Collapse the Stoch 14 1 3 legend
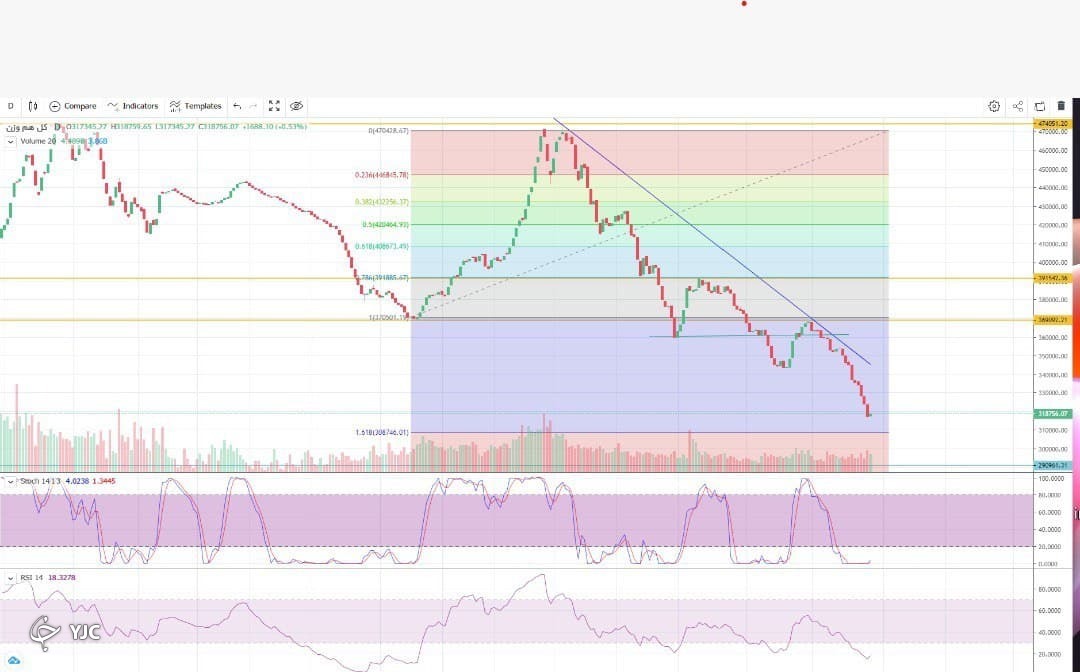 coord(10,481)
